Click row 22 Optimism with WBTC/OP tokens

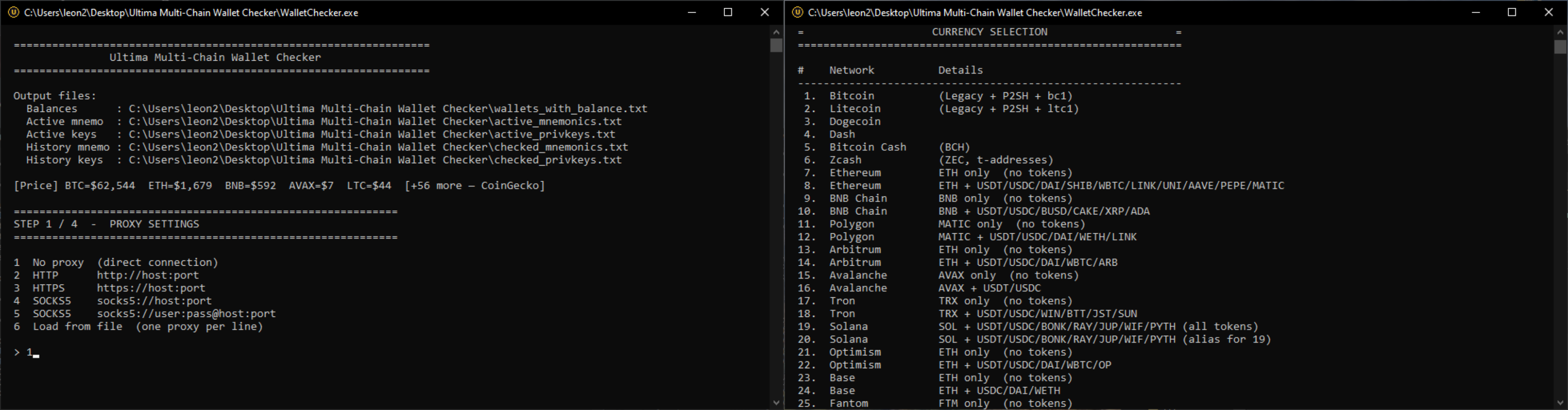pyautogui.click(x=955, y=364)
